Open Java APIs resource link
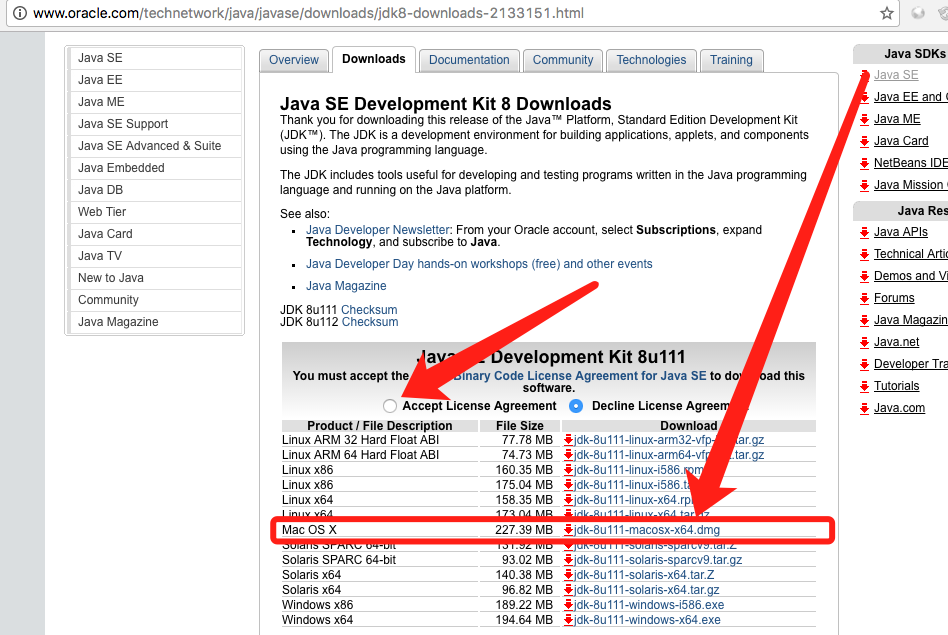Screen dimensions: 948x635 click(x=901, y=232)
